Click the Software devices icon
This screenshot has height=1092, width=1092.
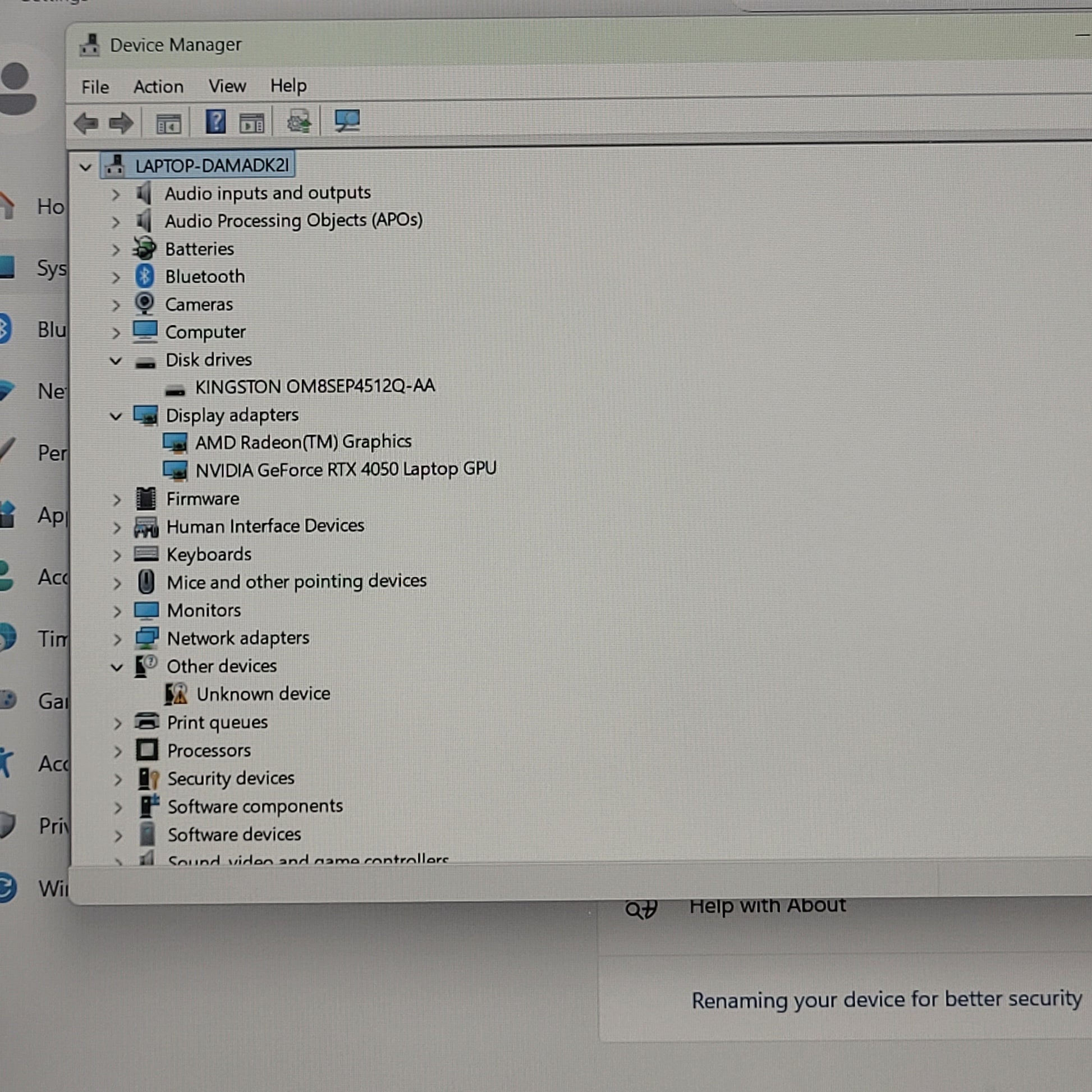(148, 834)
